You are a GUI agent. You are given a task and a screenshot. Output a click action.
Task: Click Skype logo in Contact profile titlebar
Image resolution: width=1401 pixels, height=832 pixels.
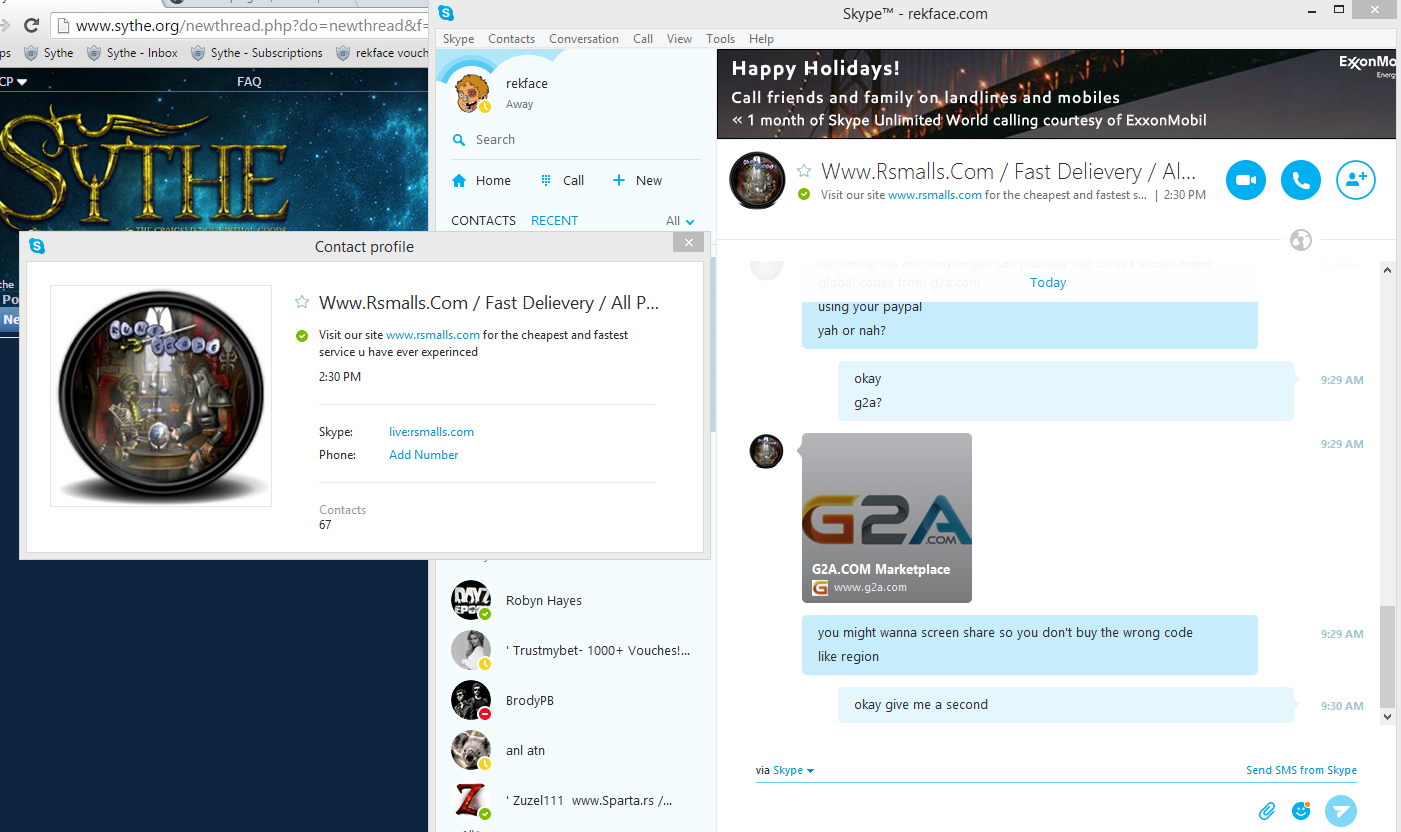(38, 246)
